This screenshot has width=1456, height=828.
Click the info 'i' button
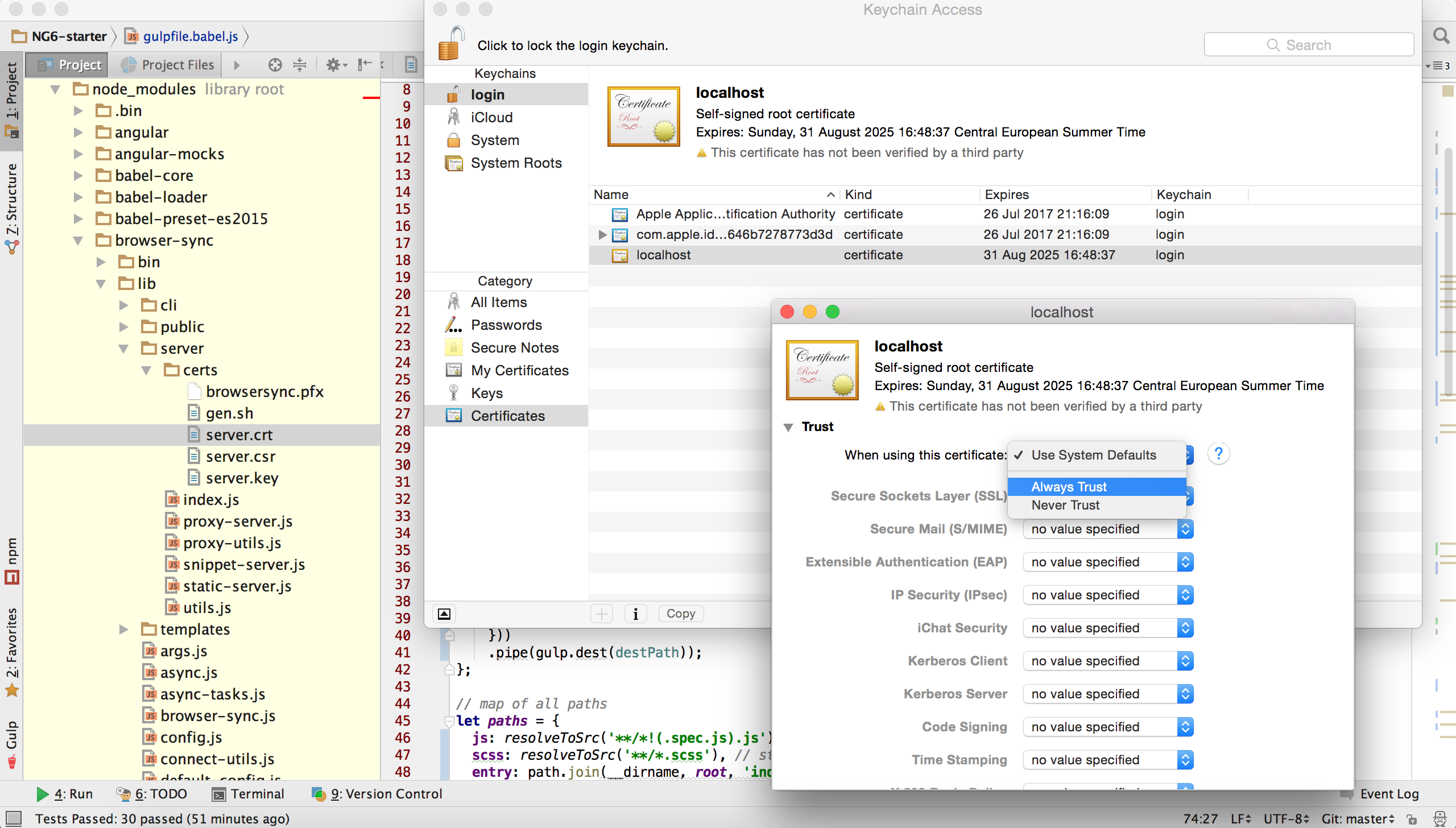[636, 614]
